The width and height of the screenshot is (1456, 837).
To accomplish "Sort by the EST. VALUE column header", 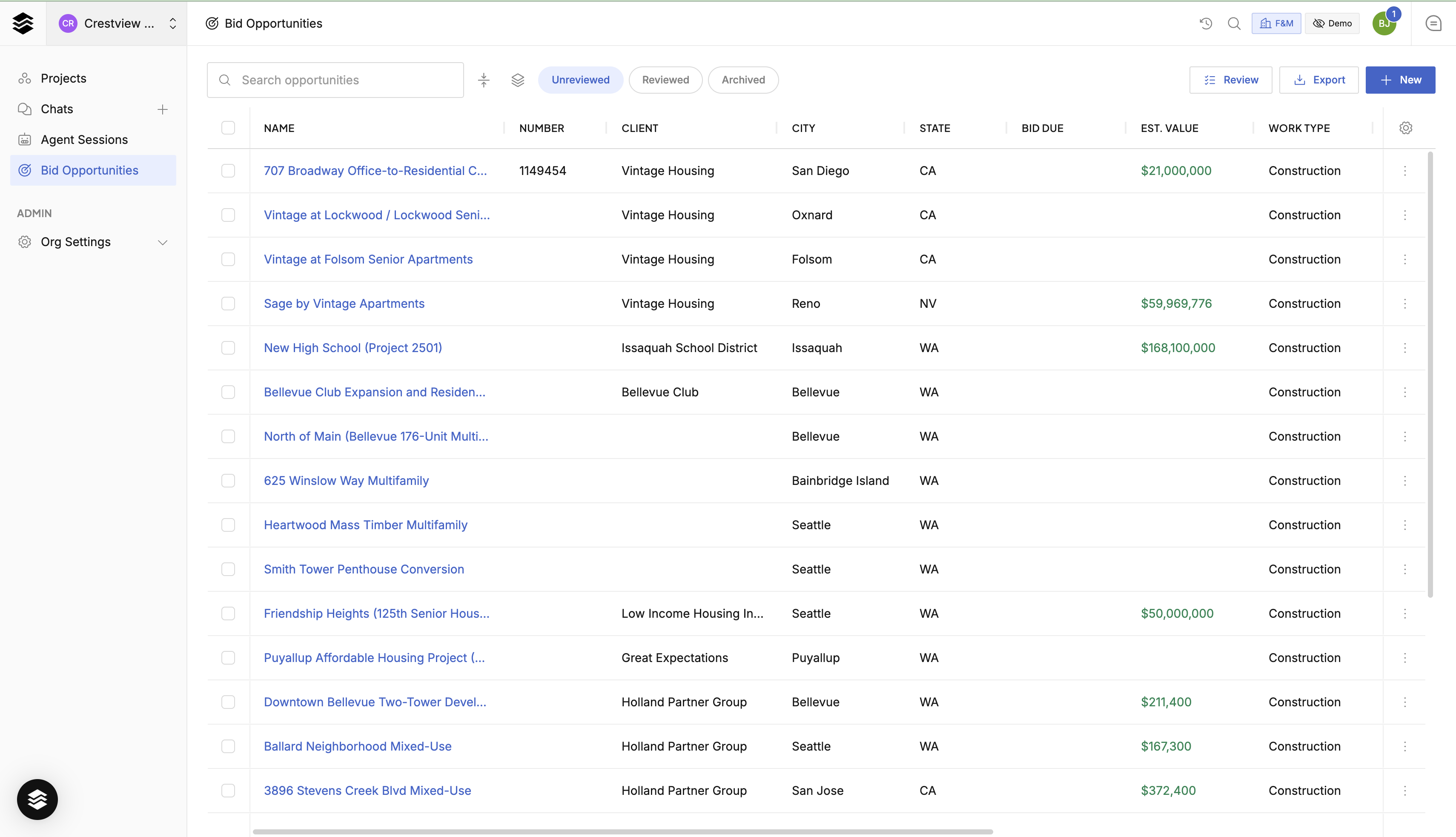I will coord(1169,128).
